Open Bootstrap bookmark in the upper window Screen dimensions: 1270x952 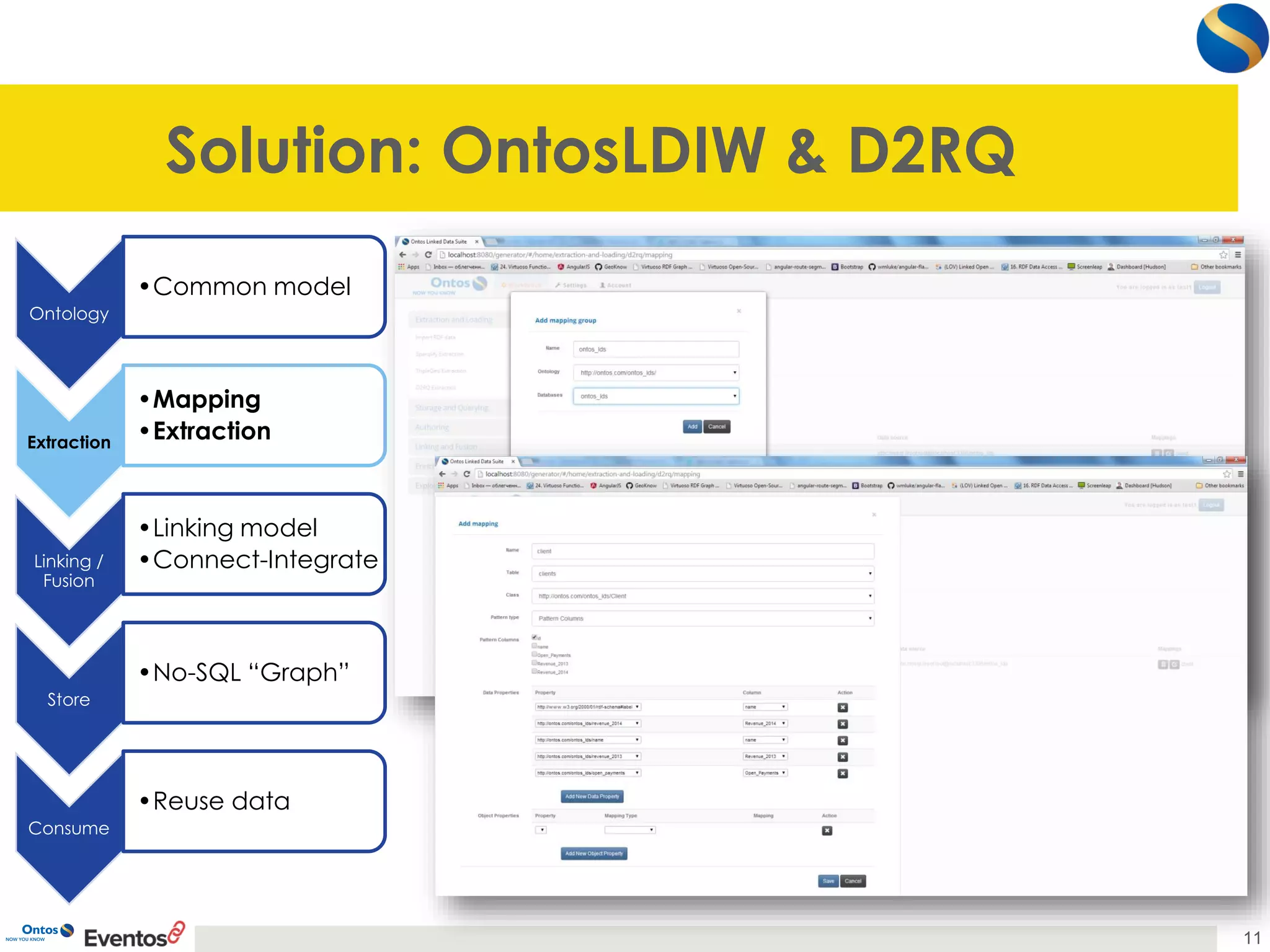847,267
